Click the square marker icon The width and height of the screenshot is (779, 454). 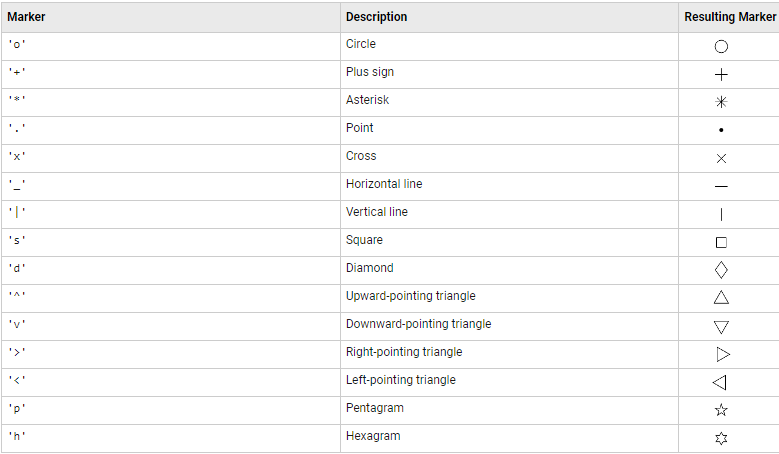[x=721, y=242]
